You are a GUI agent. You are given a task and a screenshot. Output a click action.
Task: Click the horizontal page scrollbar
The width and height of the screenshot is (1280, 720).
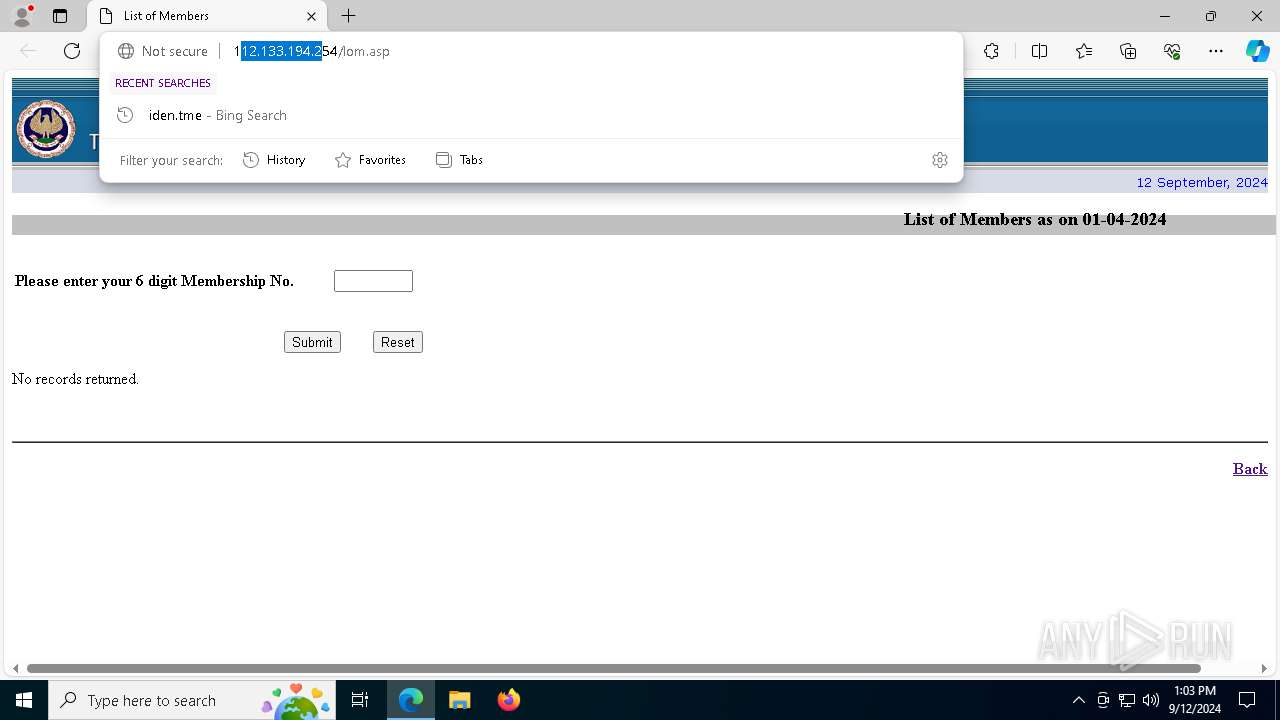[x=613, y=668]
